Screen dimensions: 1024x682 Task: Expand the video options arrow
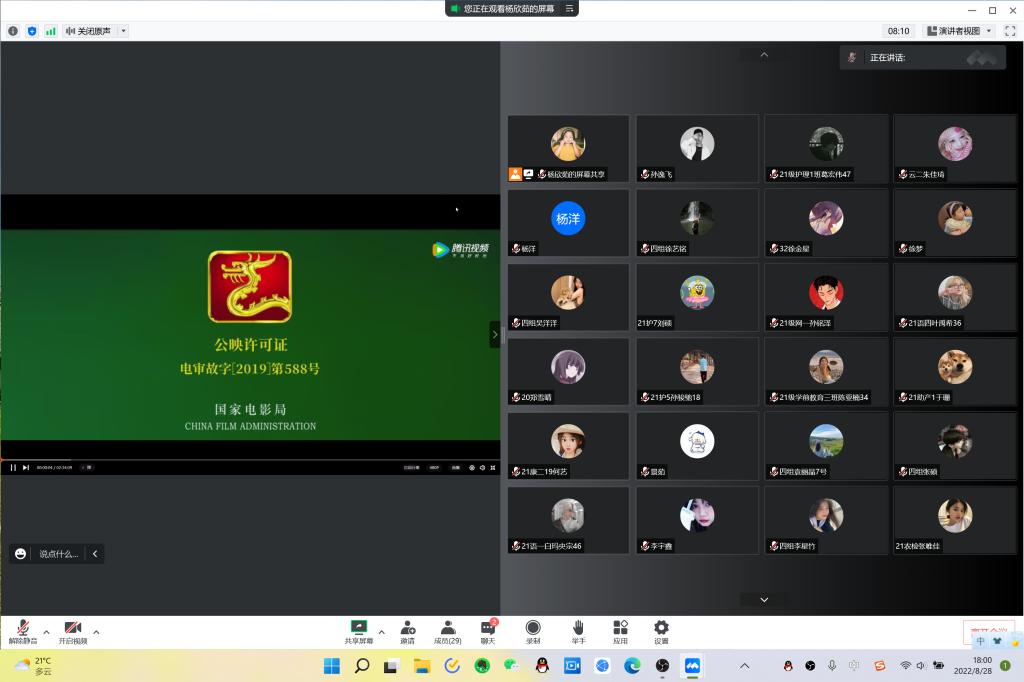[x=96, y=632]
